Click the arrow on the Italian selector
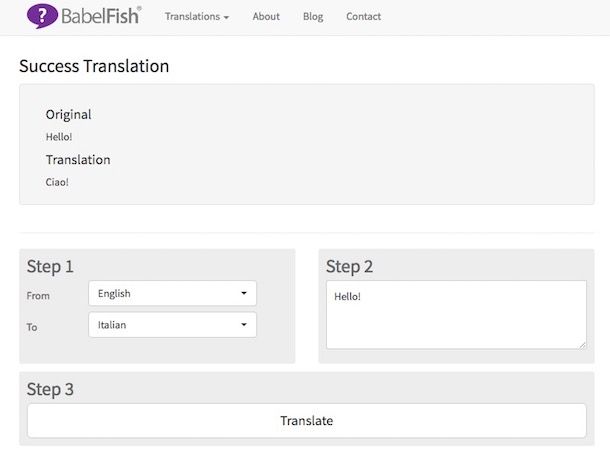This screenshot has width=610, height=459. [x=244, y=325]
